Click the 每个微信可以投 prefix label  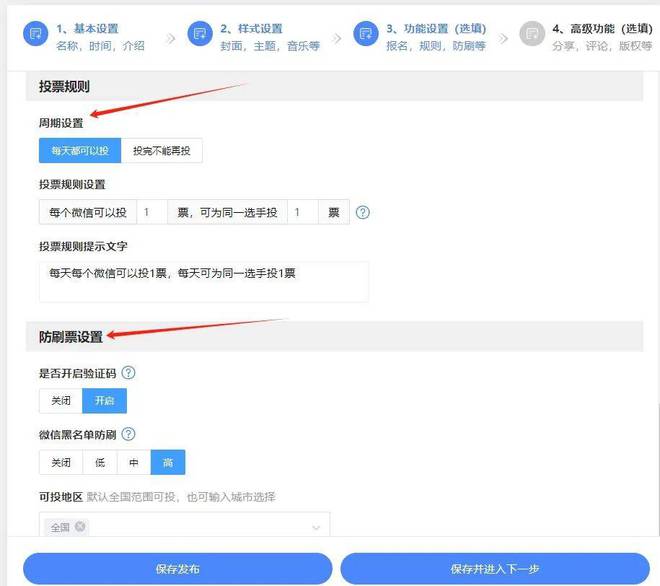(88, 212)
